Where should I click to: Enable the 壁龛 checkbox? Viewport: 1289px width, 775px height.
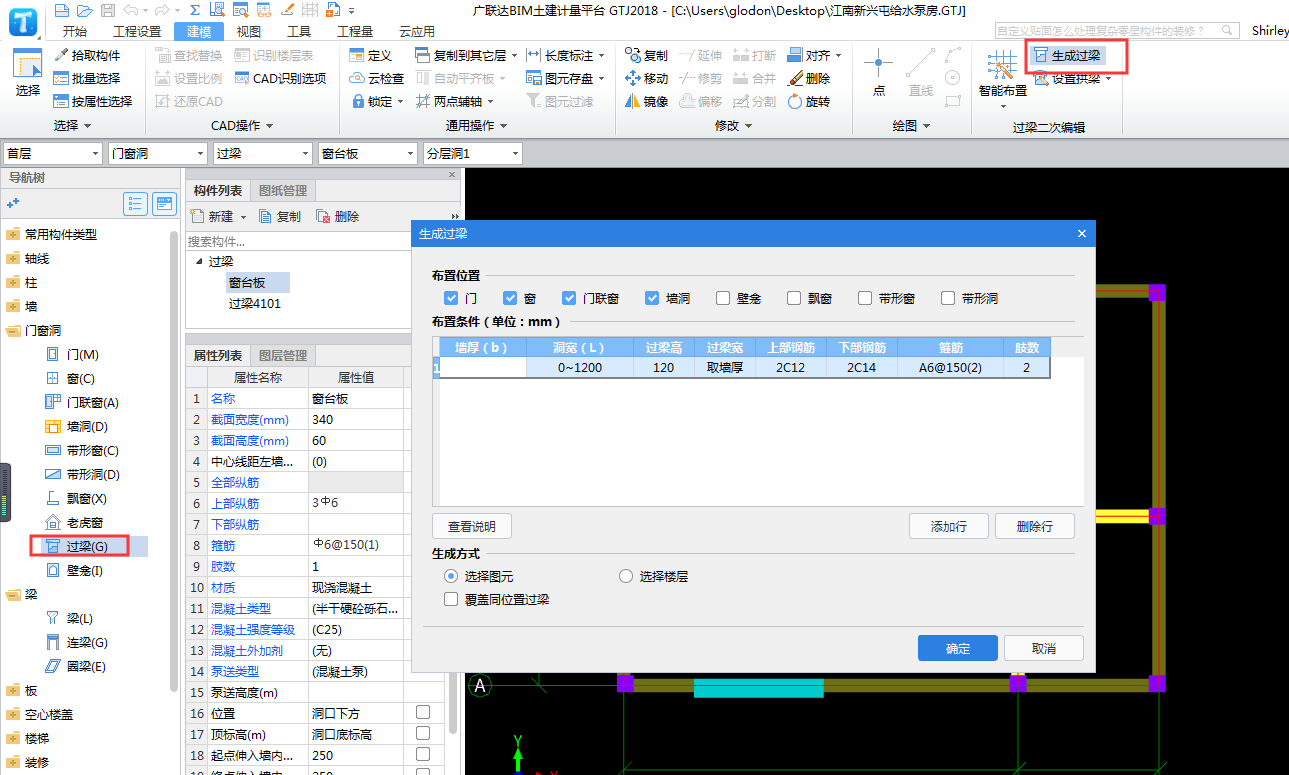[x=723, y=298]
